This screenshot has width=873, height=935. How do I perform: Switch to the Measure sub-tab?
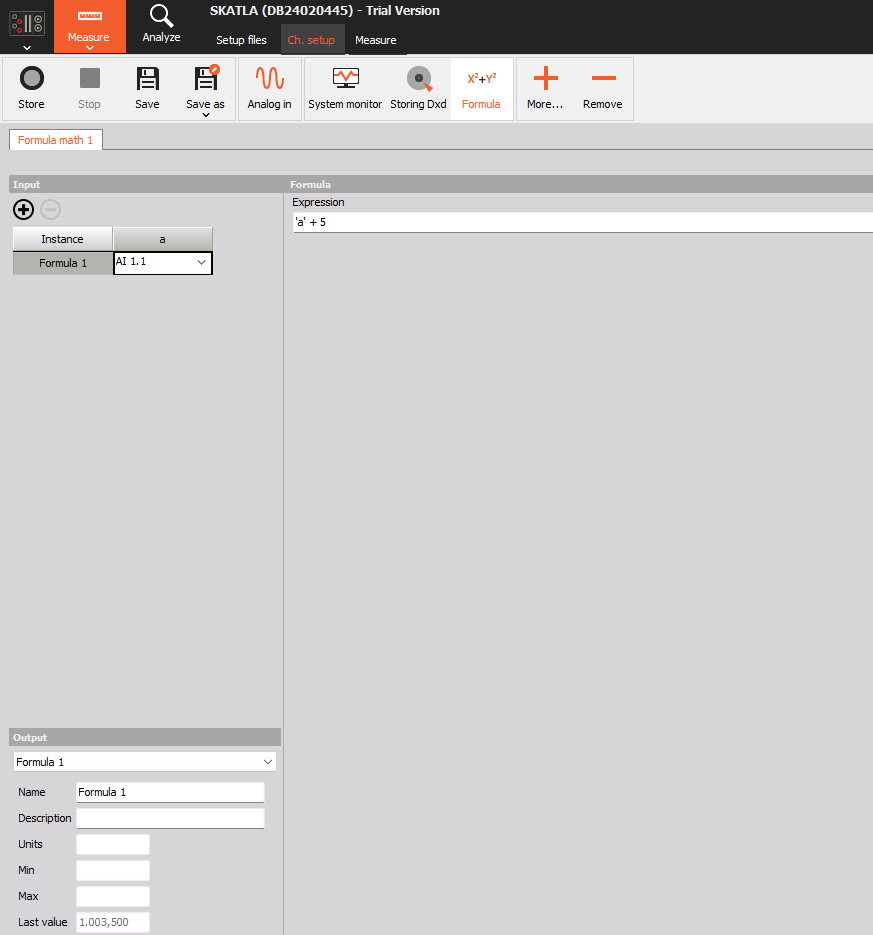[376, 41]
